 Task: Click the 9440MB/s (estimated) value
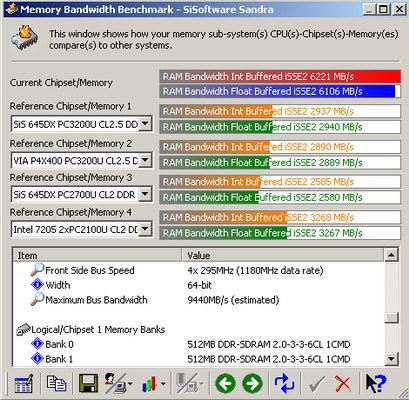click(x=233, y=300)
